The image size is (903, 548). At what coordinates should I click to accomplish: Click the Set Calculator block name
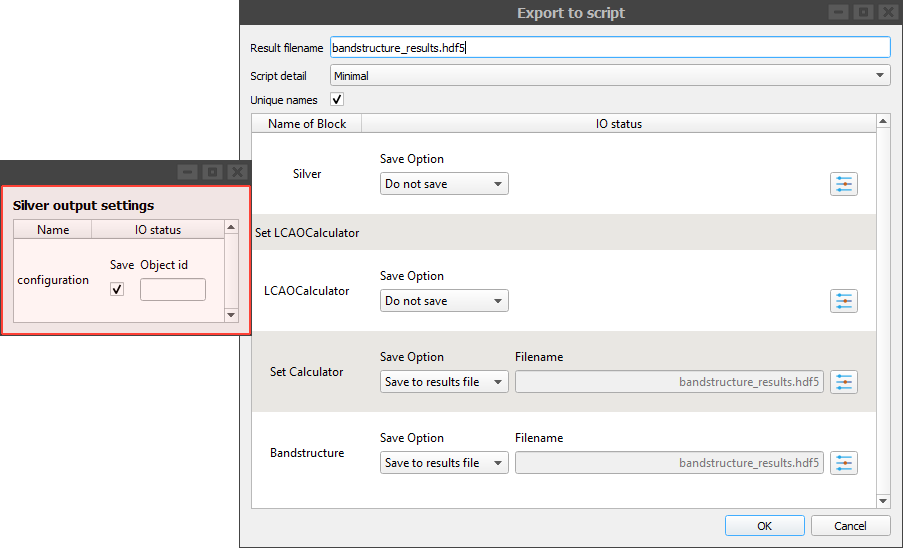click(x=306, y=372)
